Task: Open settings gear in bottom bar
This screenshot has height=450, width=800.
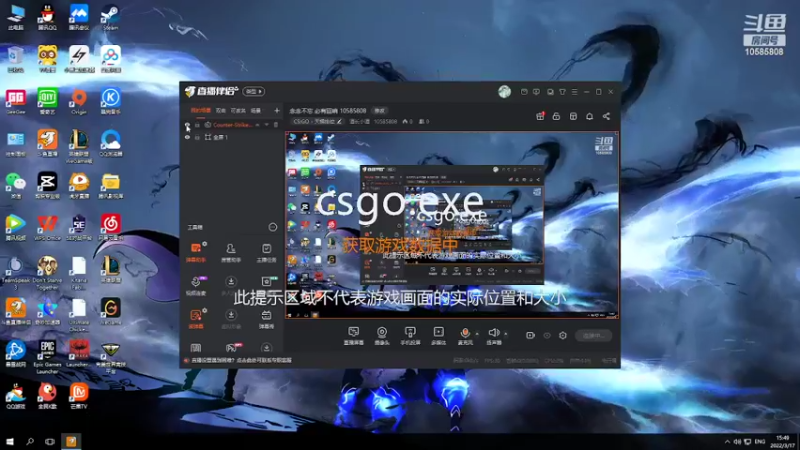Action: [x=563, y=335]
